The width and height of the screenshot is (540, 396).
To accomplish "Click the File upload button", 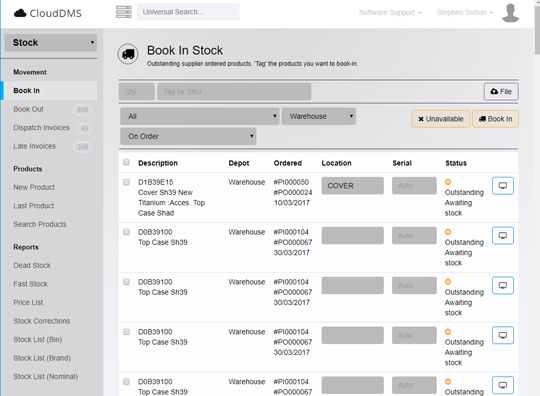I will 501,92.
